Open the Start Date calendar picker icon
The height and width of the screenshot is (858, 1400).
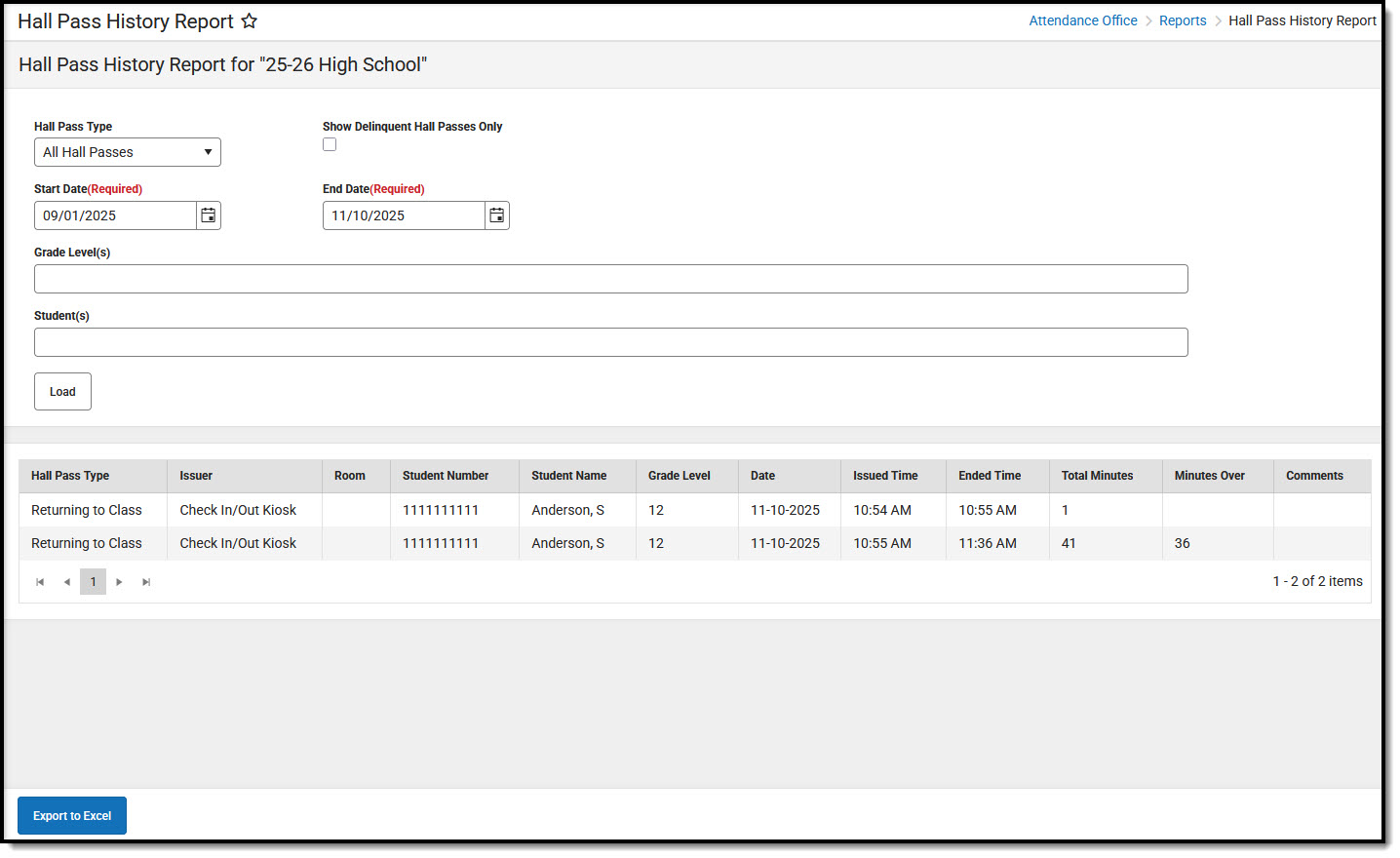pyautogui.click(x=208, y=214)
